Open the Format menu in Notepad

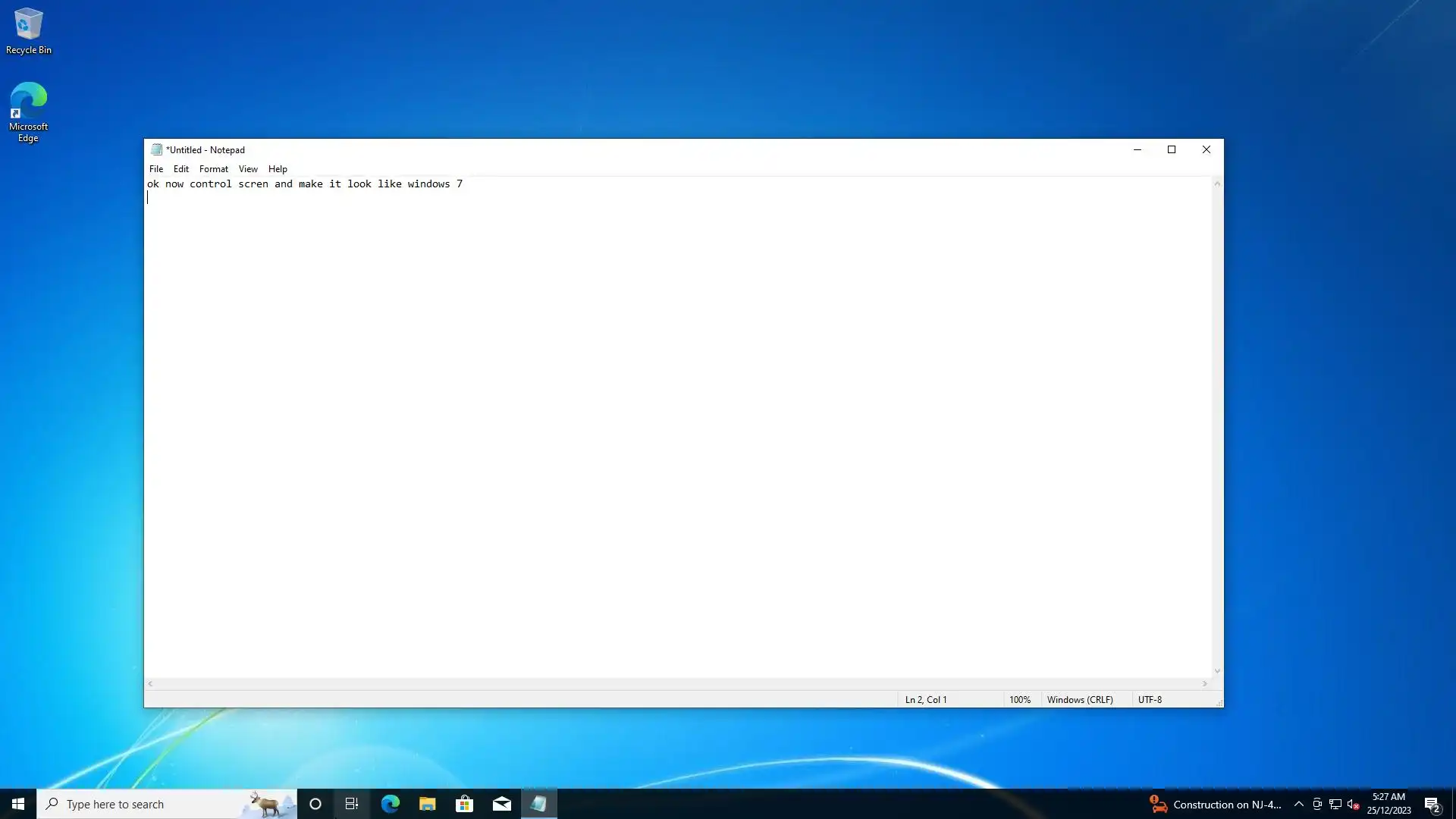[x=213, y=169]
